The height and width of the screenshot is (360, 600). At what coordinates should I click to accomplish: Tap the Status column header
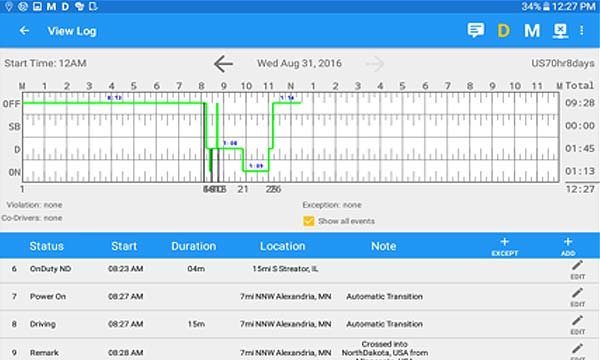47,246
